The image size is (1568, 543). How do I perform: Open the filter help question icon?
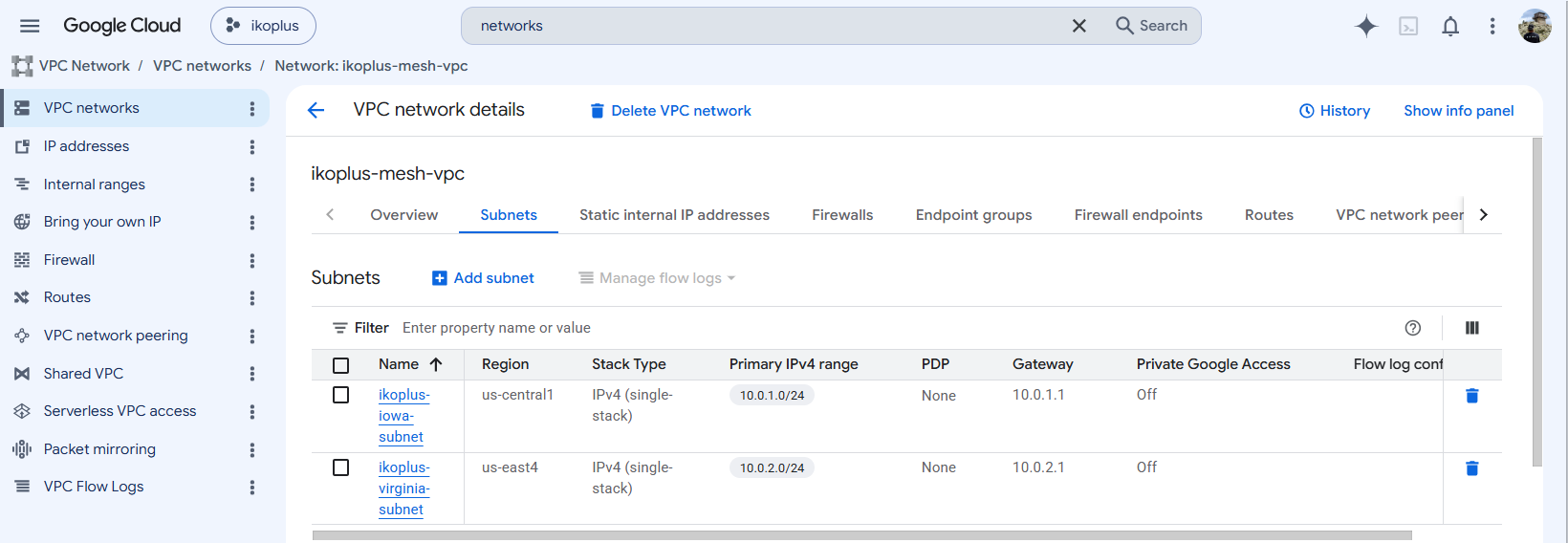1413,328
